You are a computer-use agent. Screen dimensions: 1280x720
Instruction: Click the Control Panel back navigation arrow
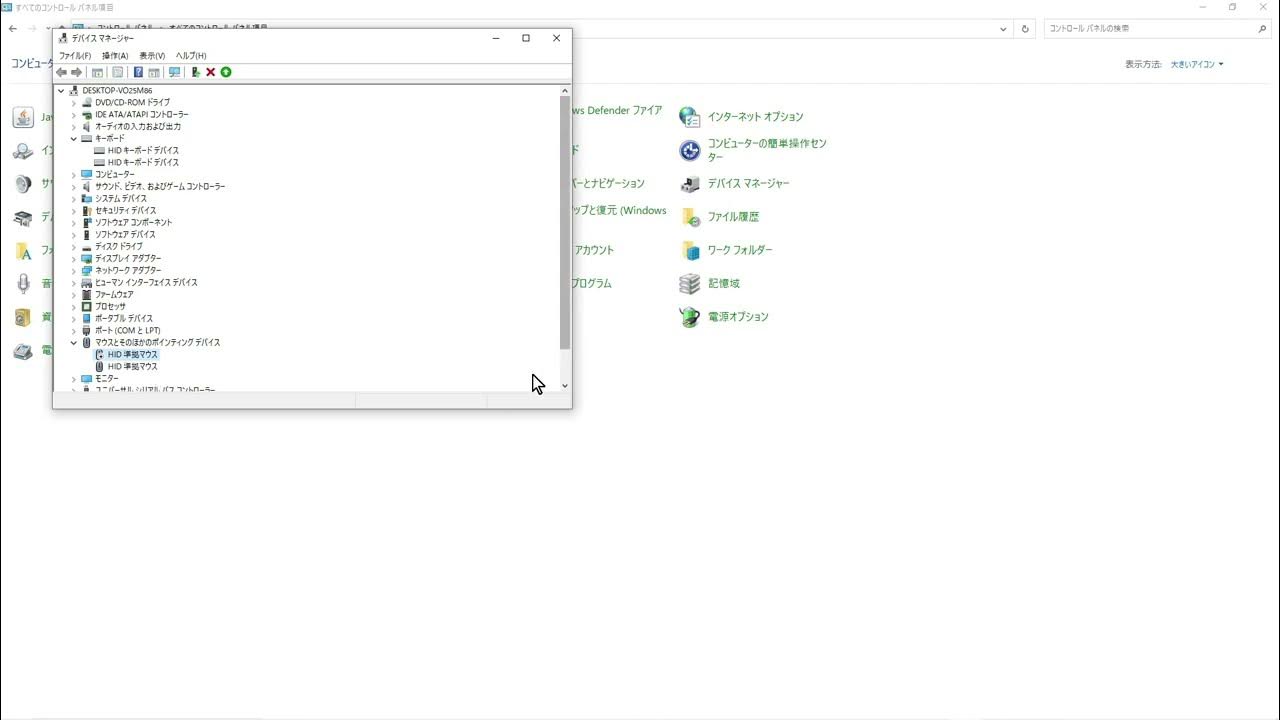coord(12,29)
